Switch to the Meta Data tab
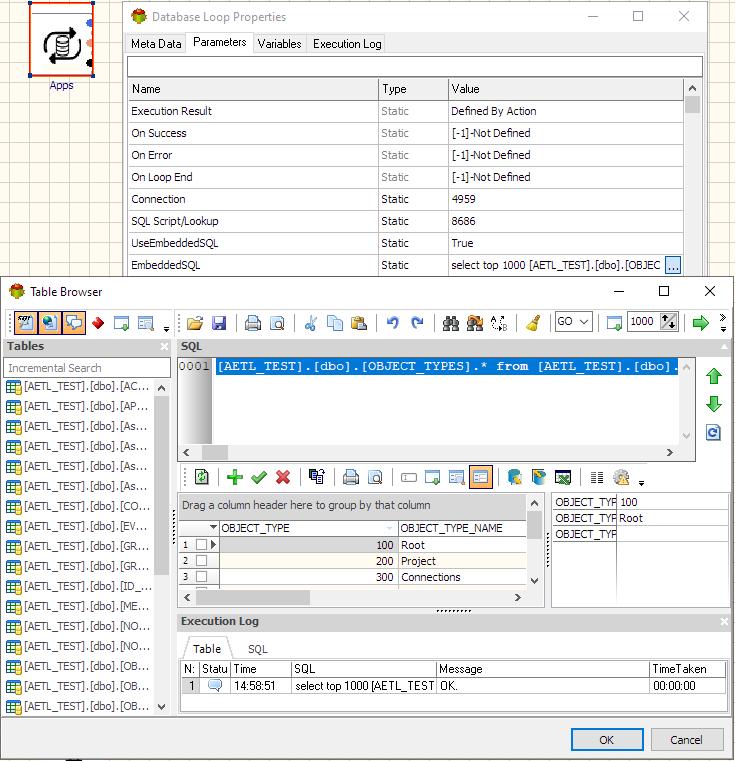Screen dimensions: 735x761 (156, 44)
